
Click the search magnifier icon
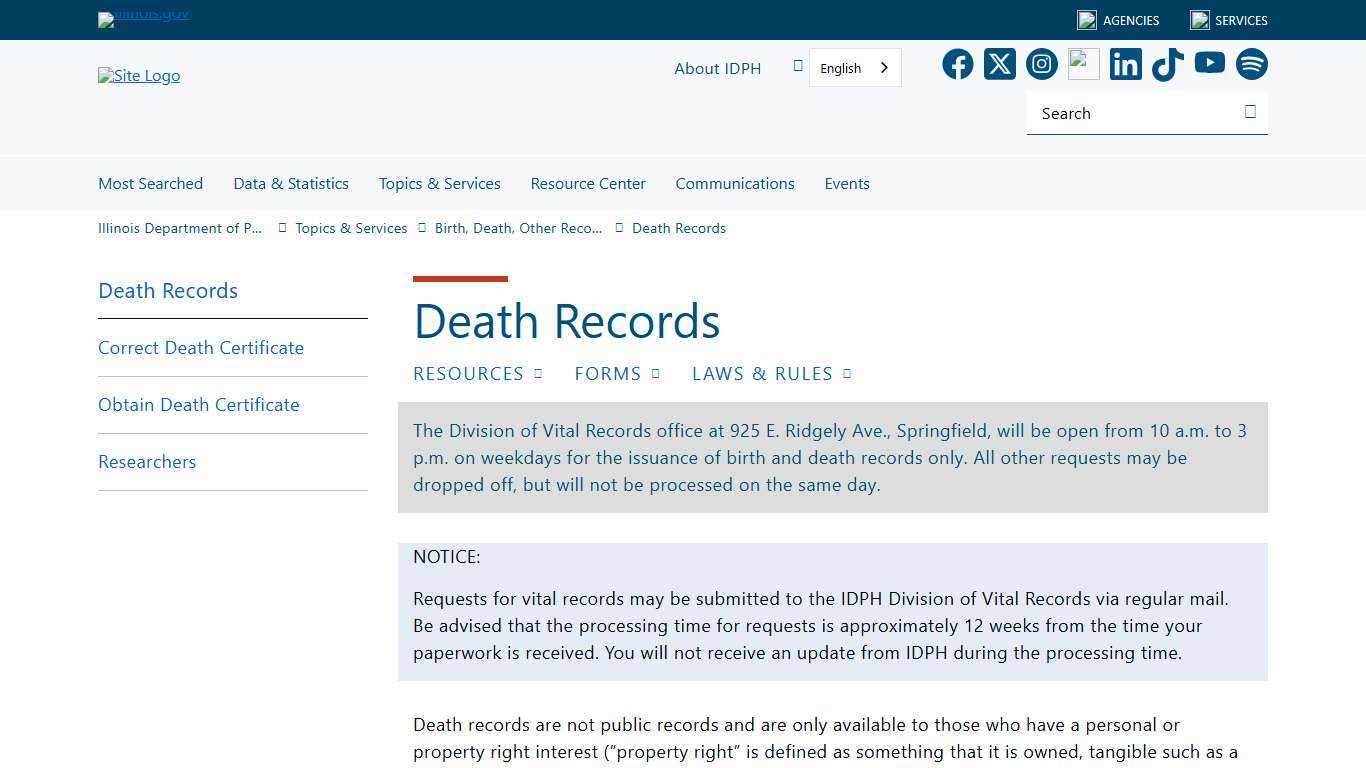(1250, 112)
